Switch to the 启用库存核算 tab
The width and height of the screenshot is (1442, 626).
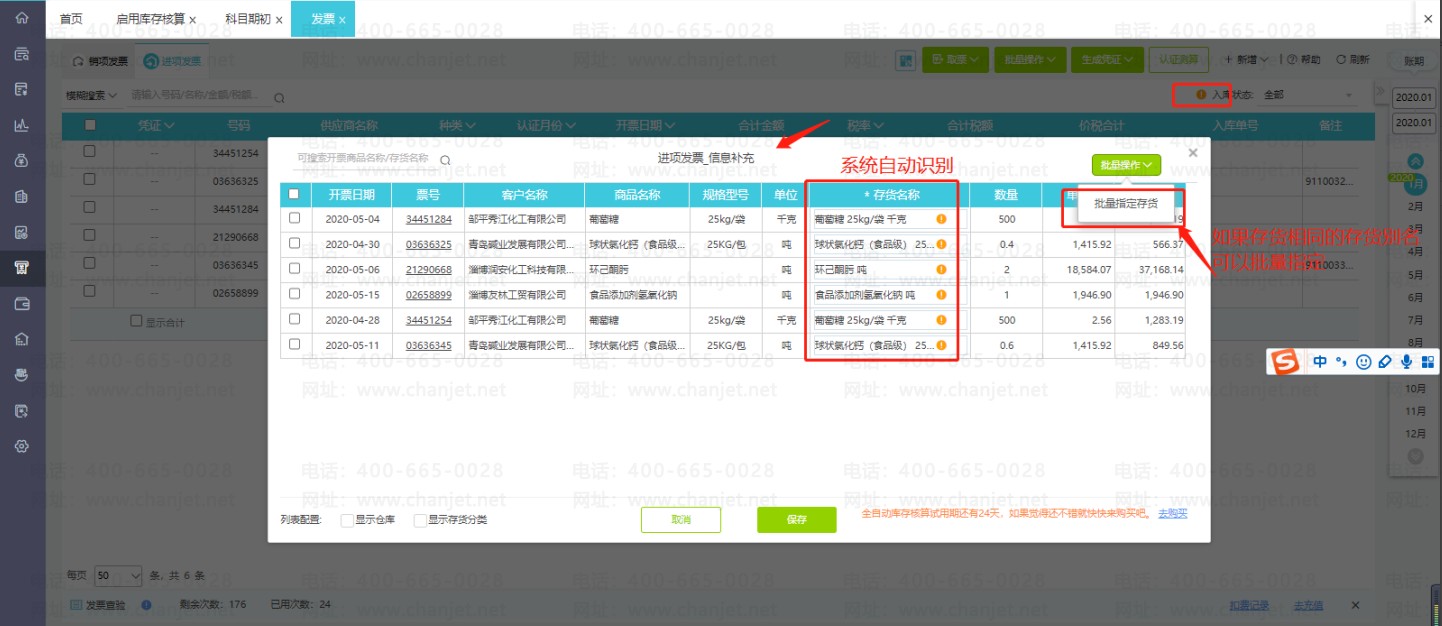(150, 19)
